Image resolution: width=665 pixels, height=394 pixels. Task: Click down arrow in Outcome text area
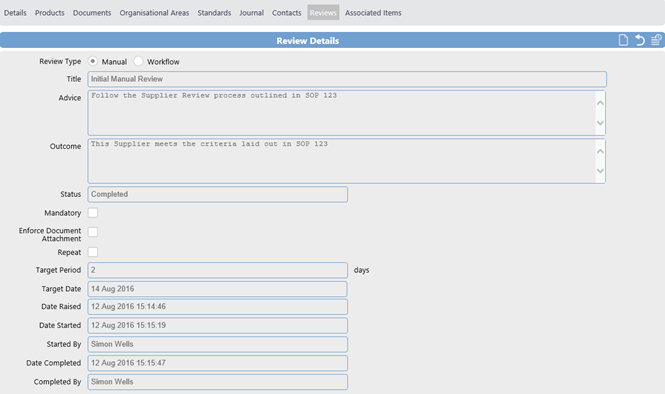[600, 170]
